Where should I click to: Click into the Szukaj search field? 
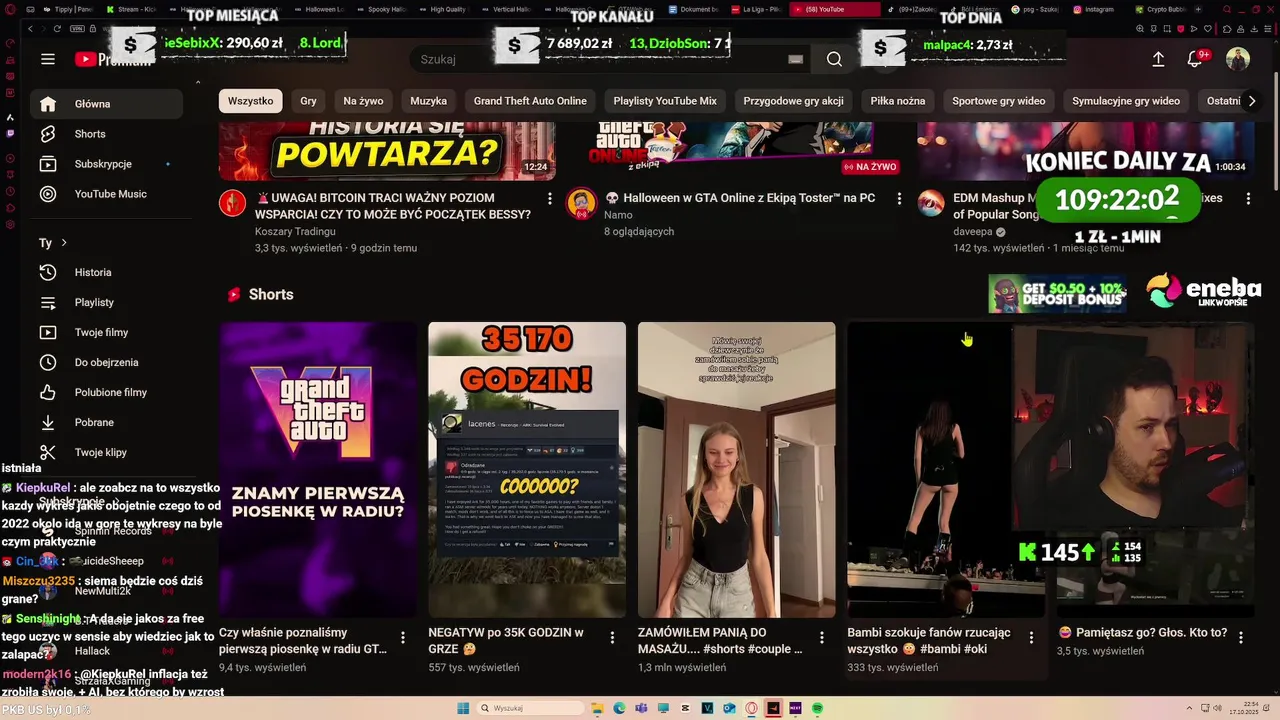600,59
